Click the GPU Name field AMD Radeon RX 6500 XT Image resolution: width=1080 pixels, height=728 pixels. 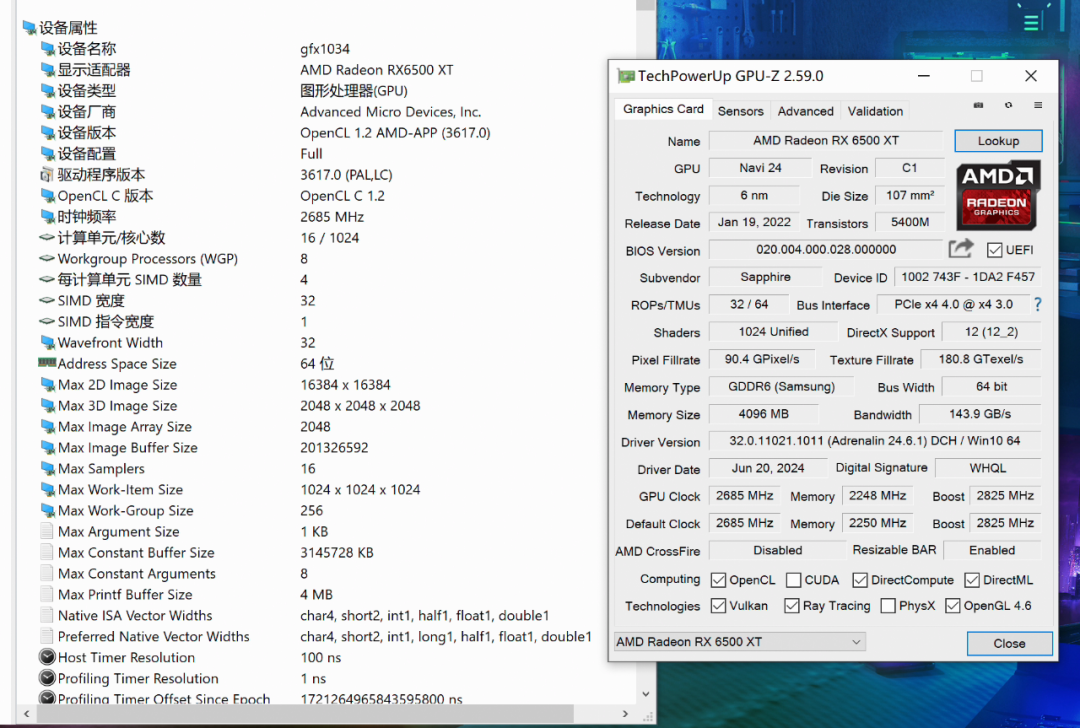tap(826, 141)
